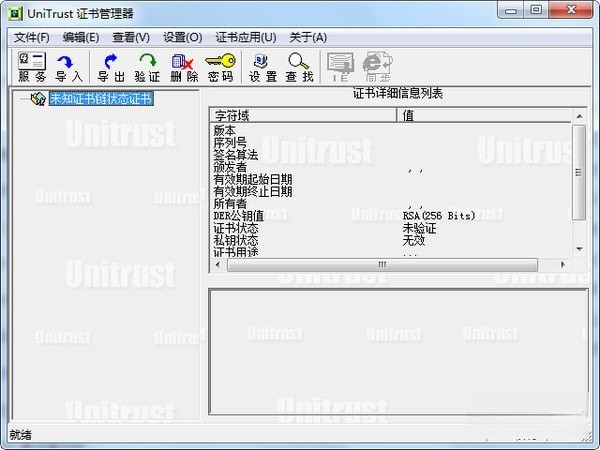Open the 编辑(E) menu
The width and height of the screenshot is (600, 450).
click(x=81, y=37)
